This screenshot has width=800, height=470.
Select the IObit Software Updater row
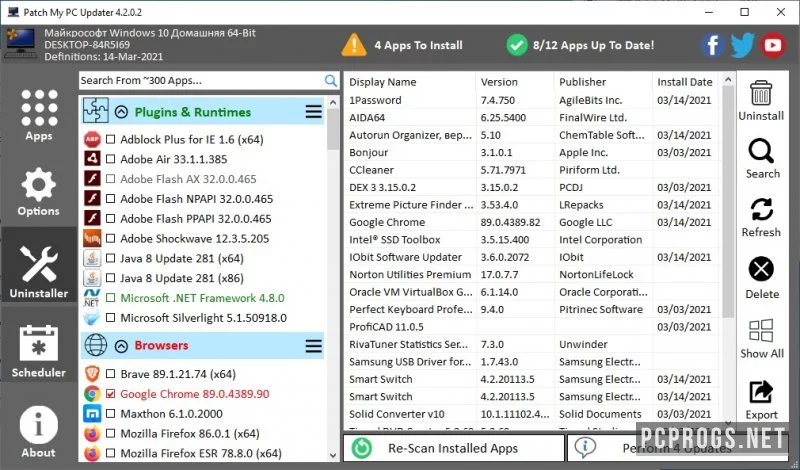point(532,257)
